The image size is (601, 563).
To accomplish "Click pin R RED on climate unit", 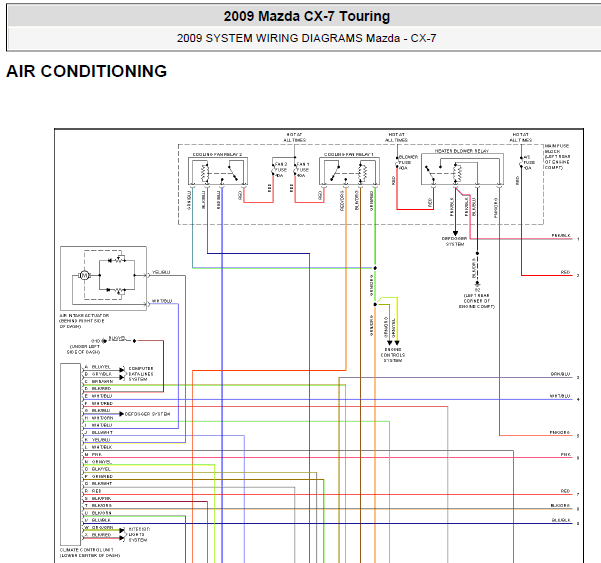I will pyautogui.click(x=93, y=491).
